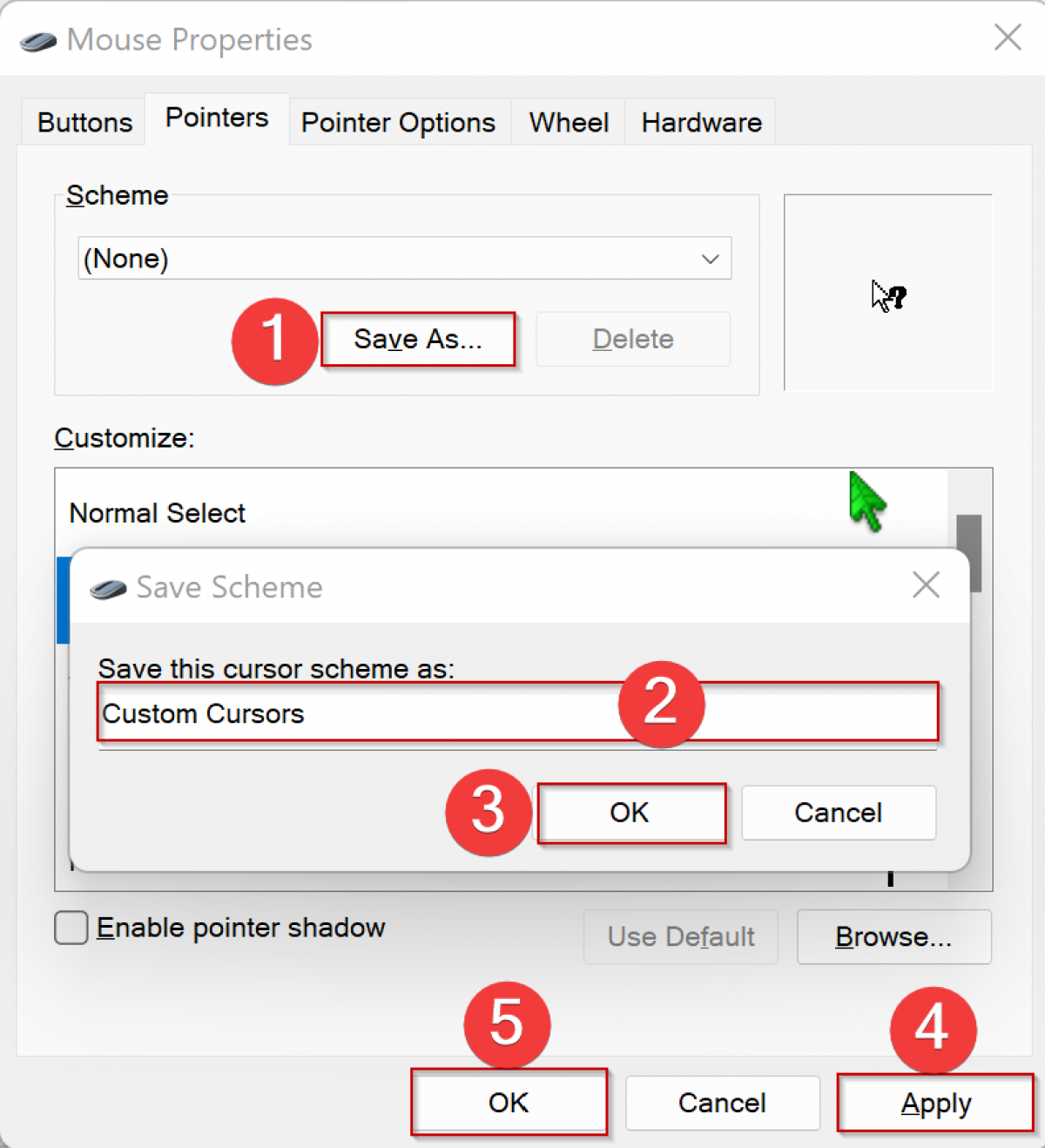Click the cursor scheme name input field
The width and height of the screenshot is (1045, 1148).
518,713
